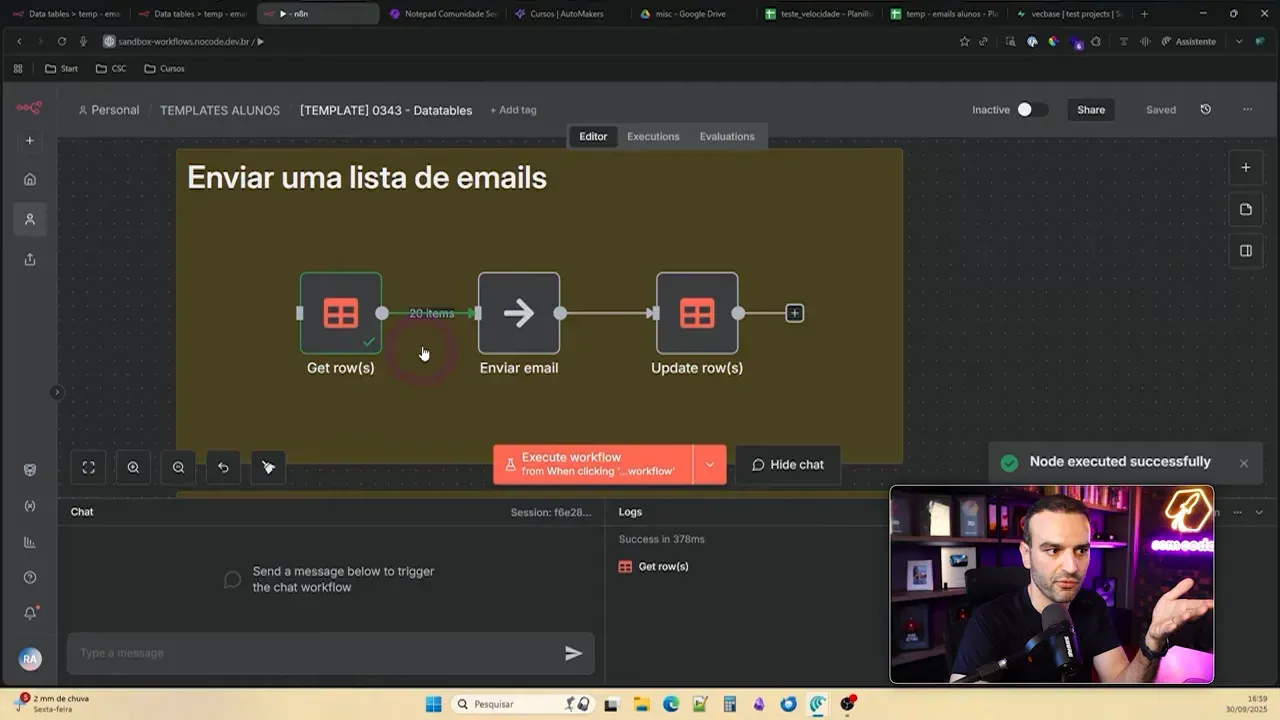The width and height of the screenshot is (1280, 720).
Task: Select the zoom in icon on canvas
Action: [x=133, y=467]
